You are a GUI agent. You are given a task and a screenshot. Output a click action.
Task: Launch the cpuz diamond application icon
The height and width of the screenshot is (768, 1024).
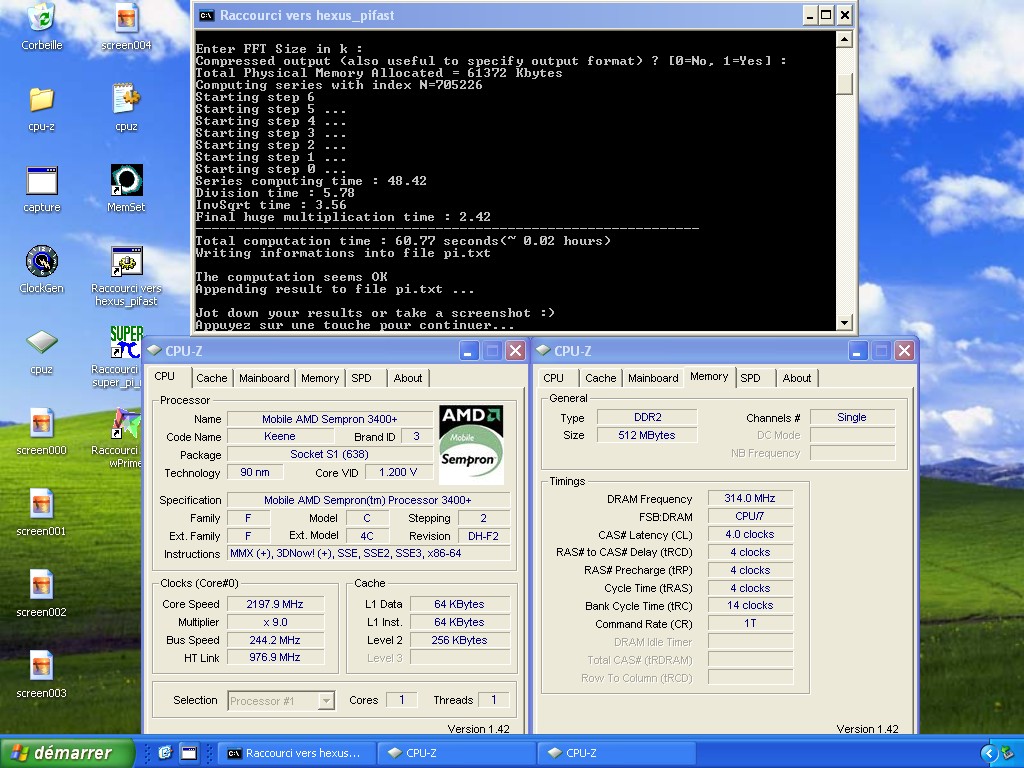[42, 342]
